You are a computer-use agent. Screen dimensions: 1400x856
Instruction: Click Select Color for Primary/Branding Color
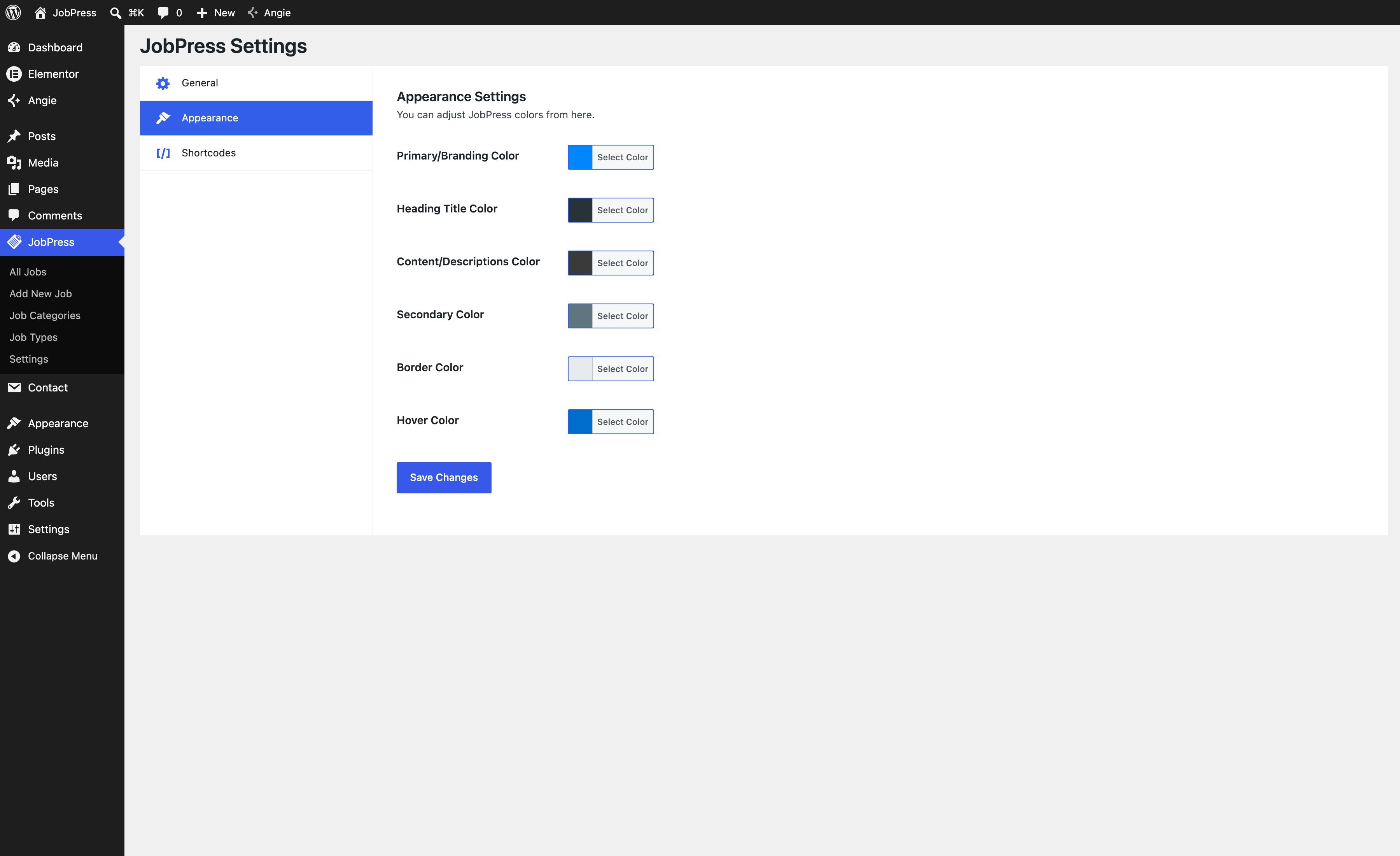pyautogui.click(x=623, y=158)
